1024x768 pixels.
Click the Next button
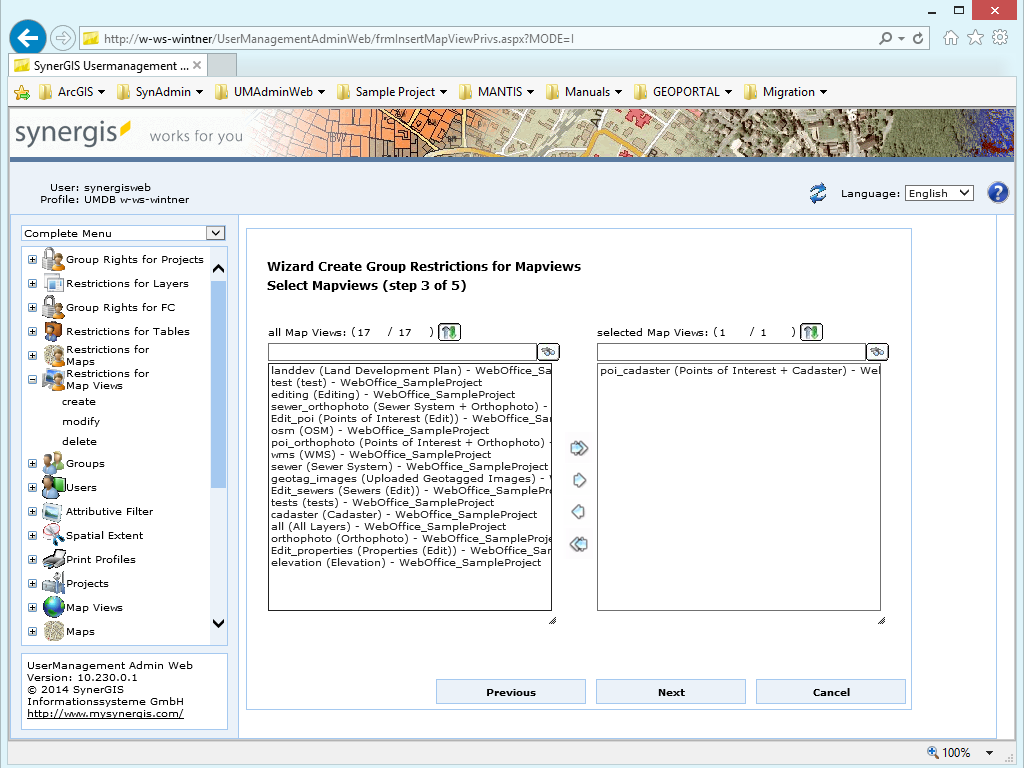click(670, 691)
